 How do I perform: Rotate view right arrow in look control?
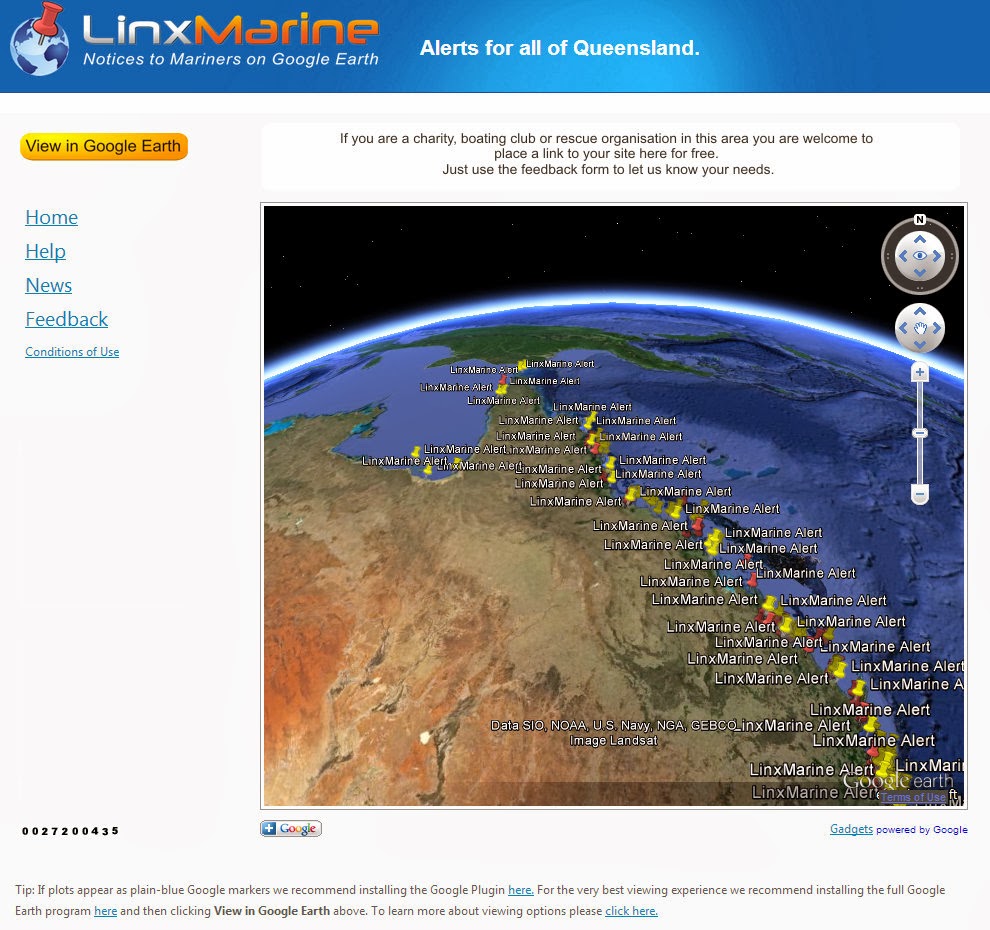click(x=936, y=256)
